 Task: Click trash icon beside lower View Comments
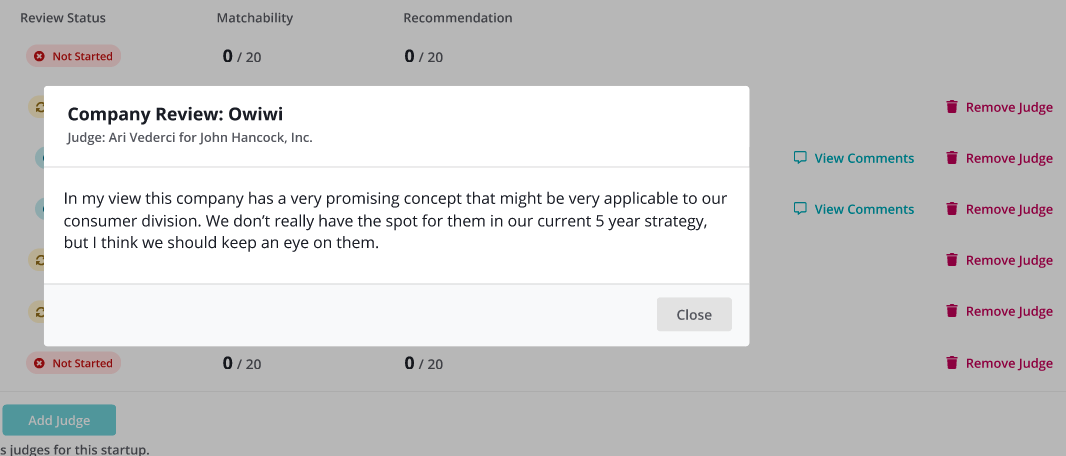point(952,209)
